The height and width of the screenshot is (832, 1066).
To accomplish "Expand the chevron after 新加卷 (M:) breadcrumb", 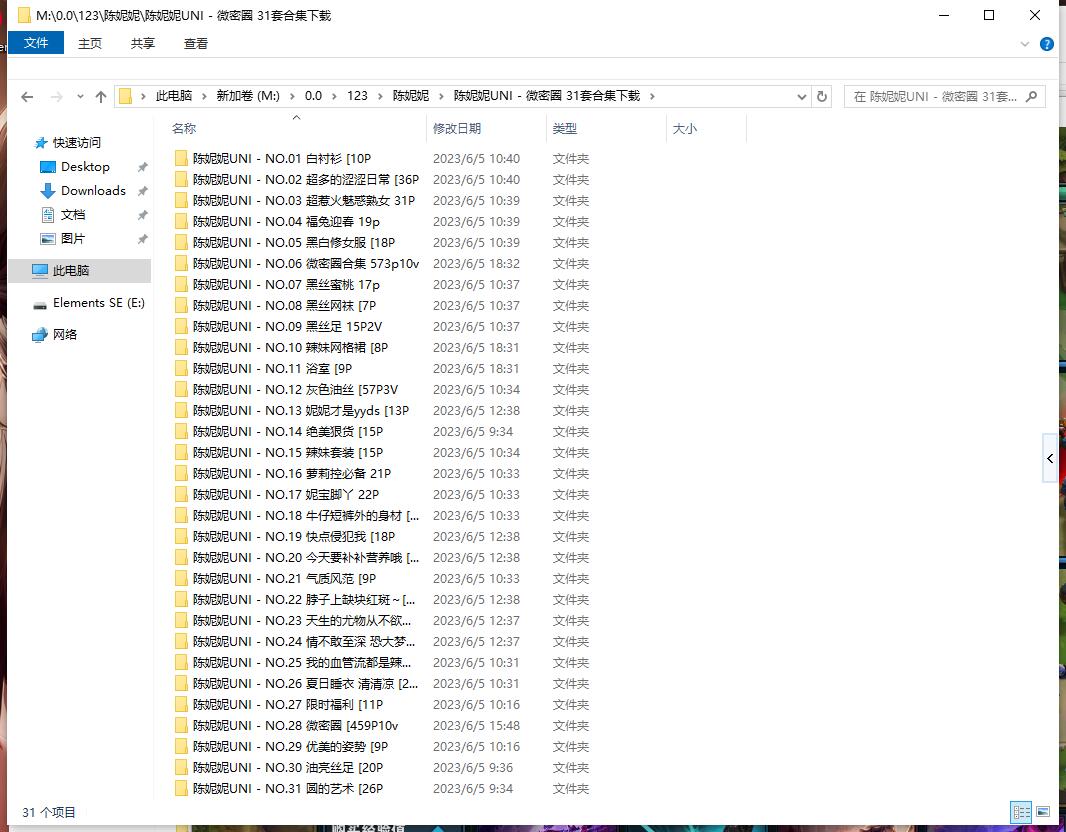I will (x=292, y=97).
